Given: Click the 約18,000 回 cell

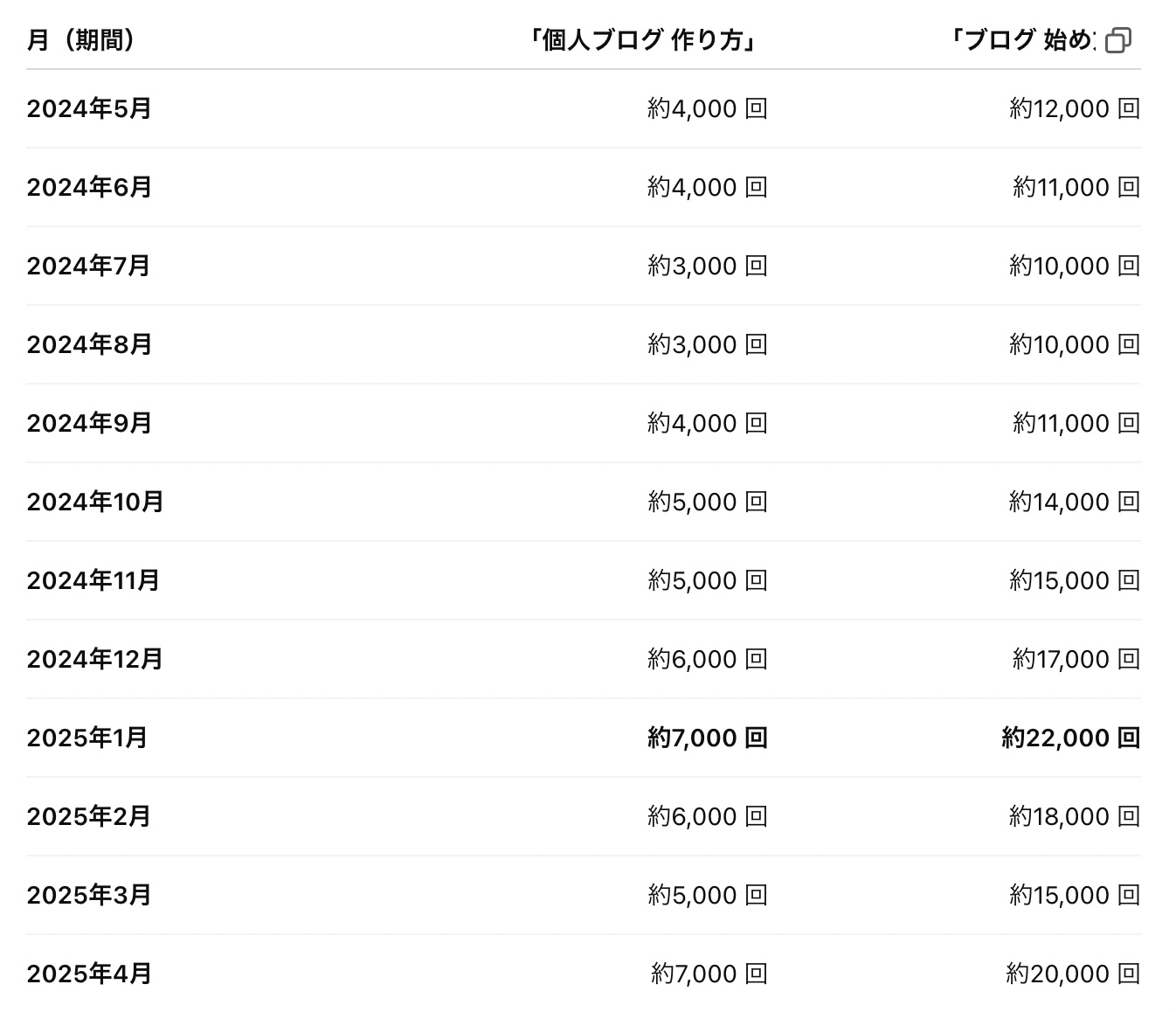Looking at the screenshot, I should point(1075,816).
